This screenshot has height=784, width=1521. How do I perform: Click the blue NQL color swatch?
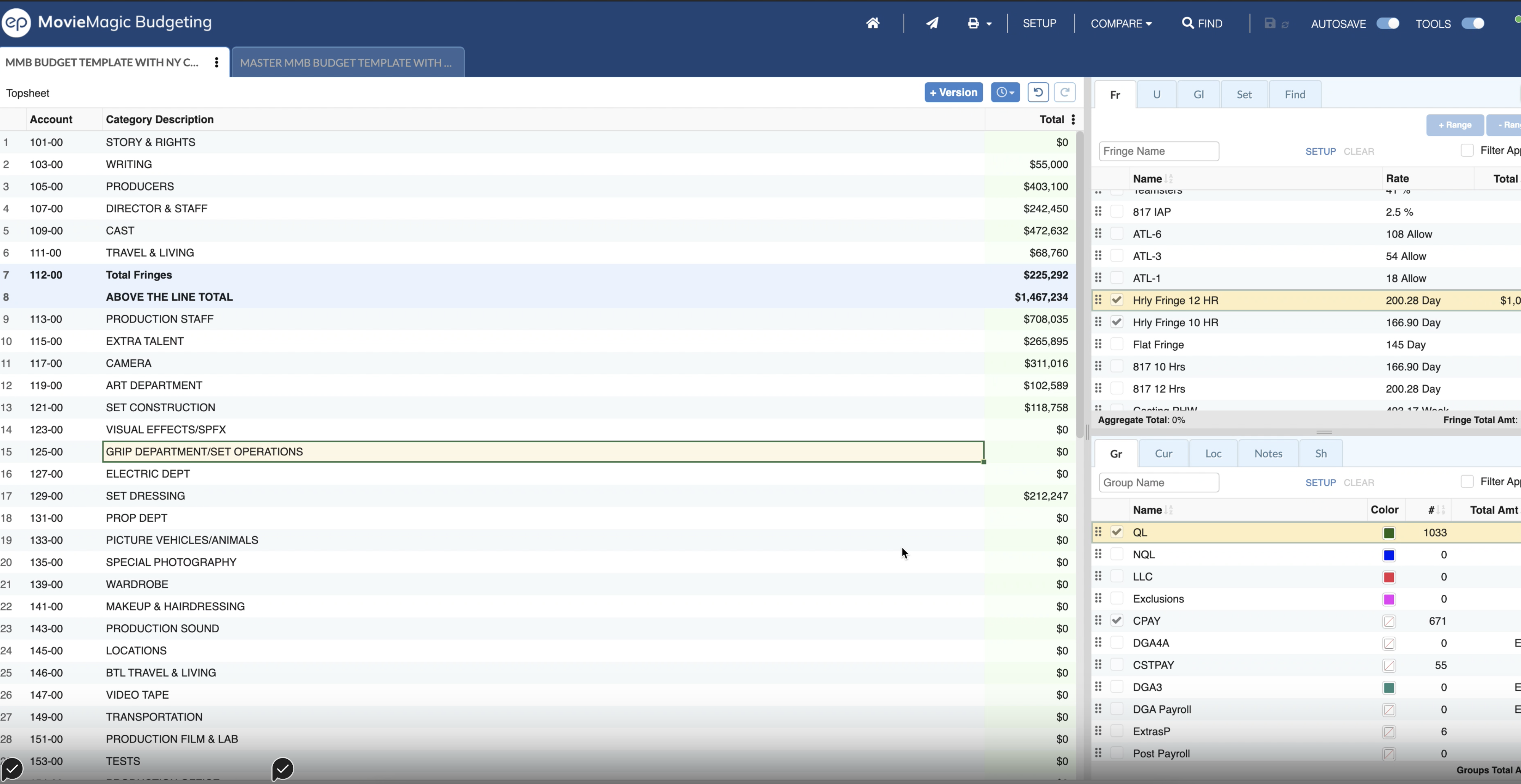(x=1389, y=555)
